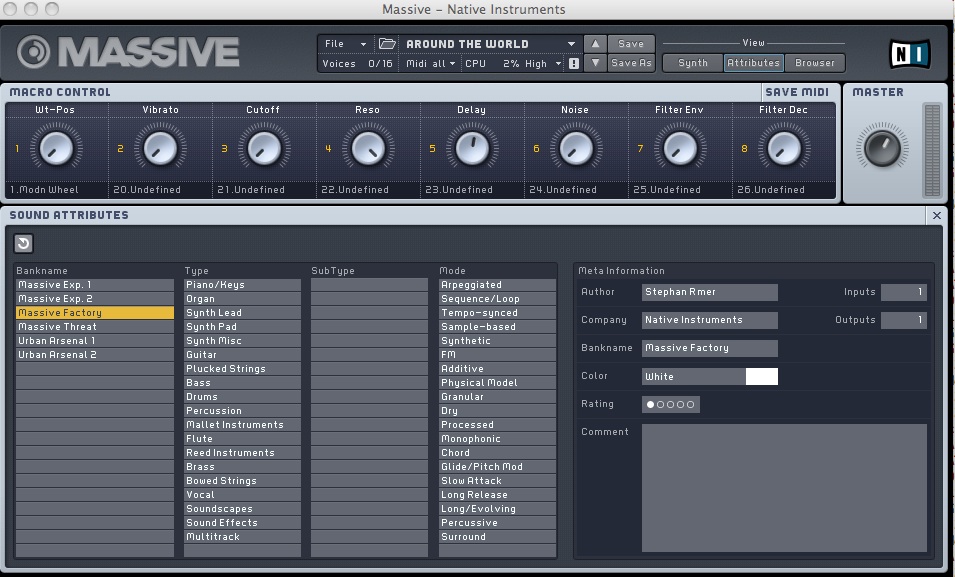Toggle the Synth Pad type

coord(242,327)
